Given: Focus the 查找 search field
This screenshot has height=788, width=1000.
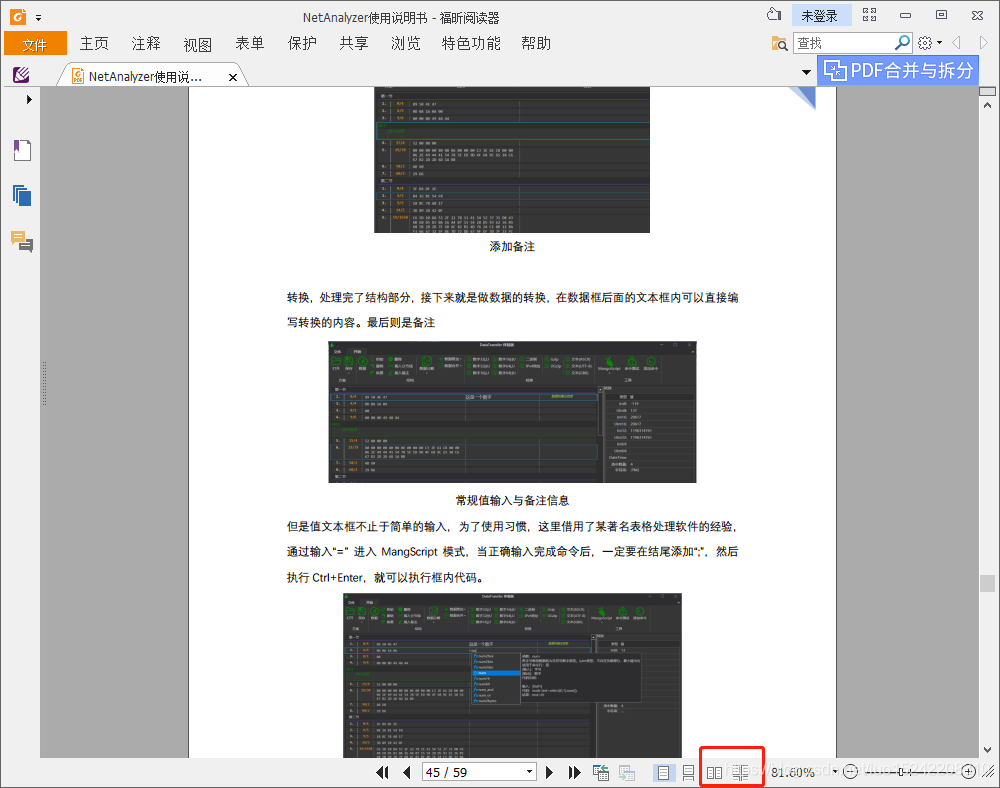Looking at the screenshot, I should (x=843, y=43).
